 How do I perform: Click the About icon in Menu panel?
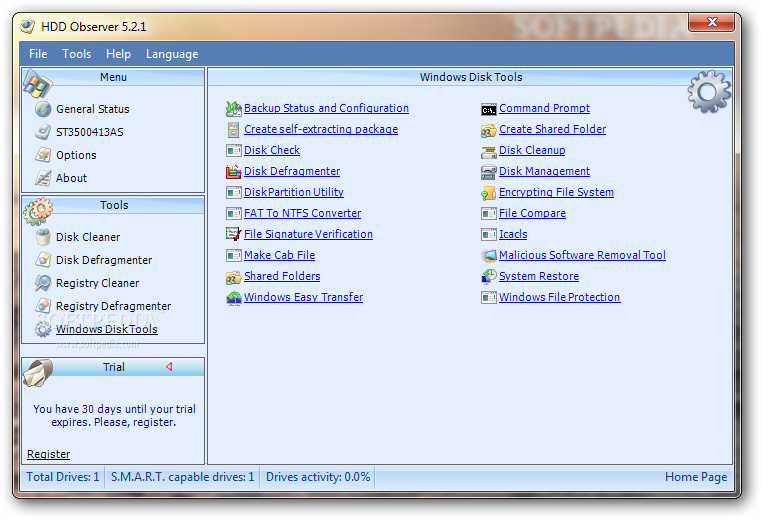click(43, 178)
